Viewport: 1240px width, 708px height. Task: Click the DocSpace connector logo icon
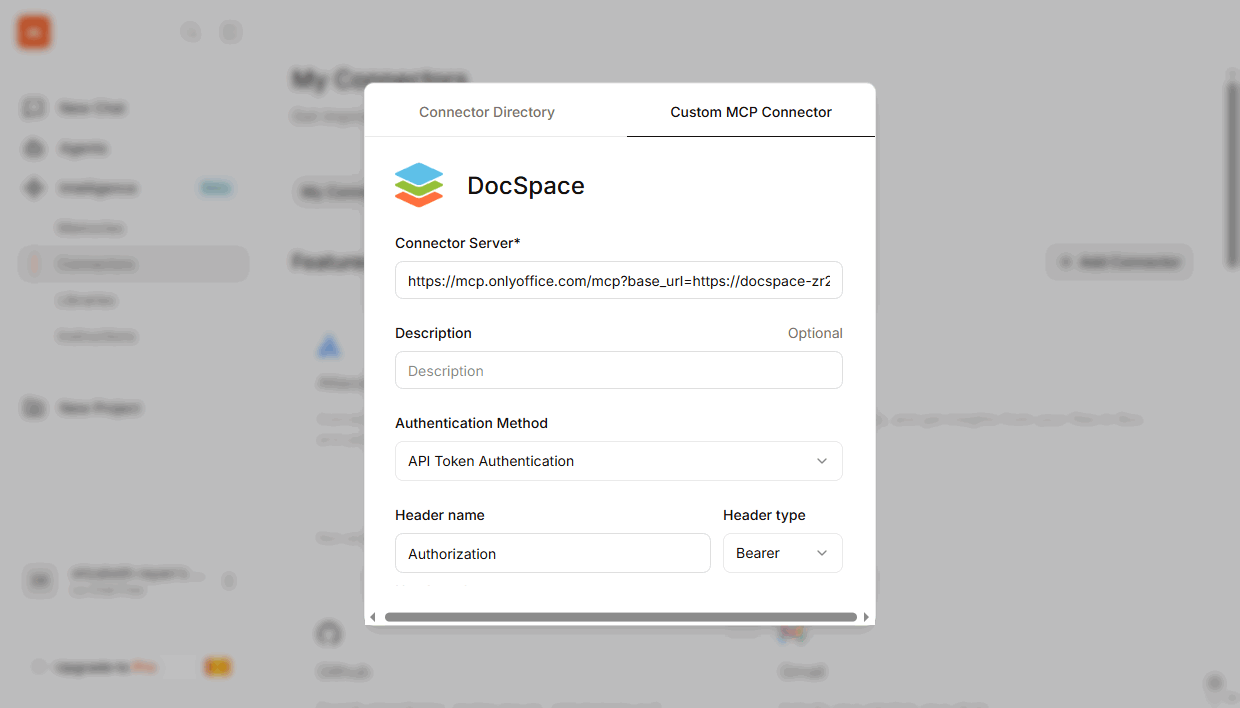point(419,184)
